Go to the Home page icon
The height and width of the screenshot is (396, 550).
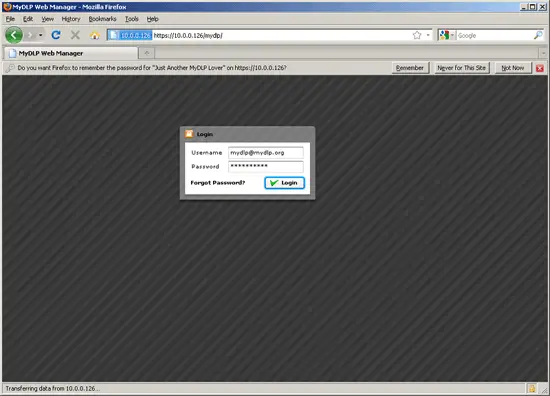pos(95,35)
